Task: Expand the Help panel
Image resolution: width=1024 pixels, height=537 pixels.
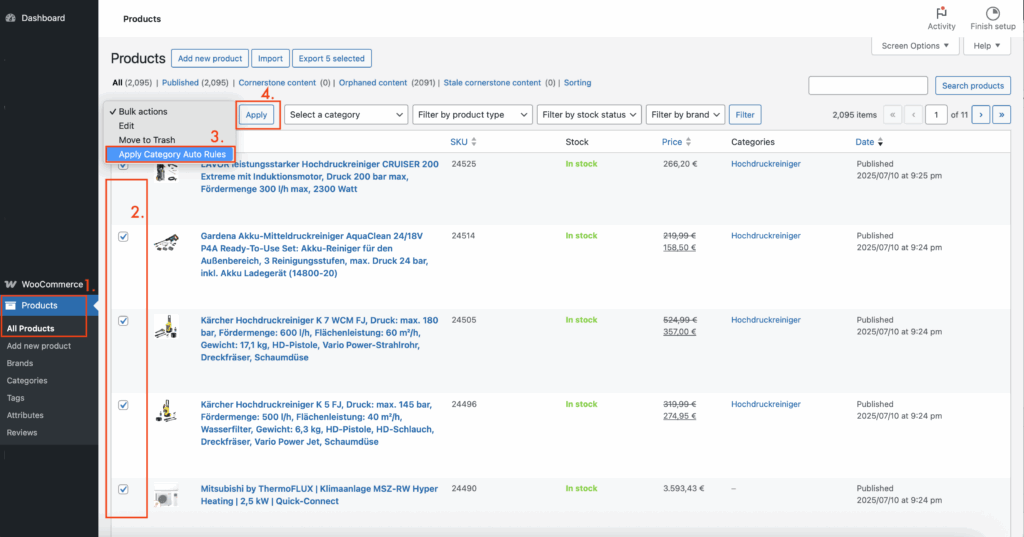Action: click(x=987, y=46)
